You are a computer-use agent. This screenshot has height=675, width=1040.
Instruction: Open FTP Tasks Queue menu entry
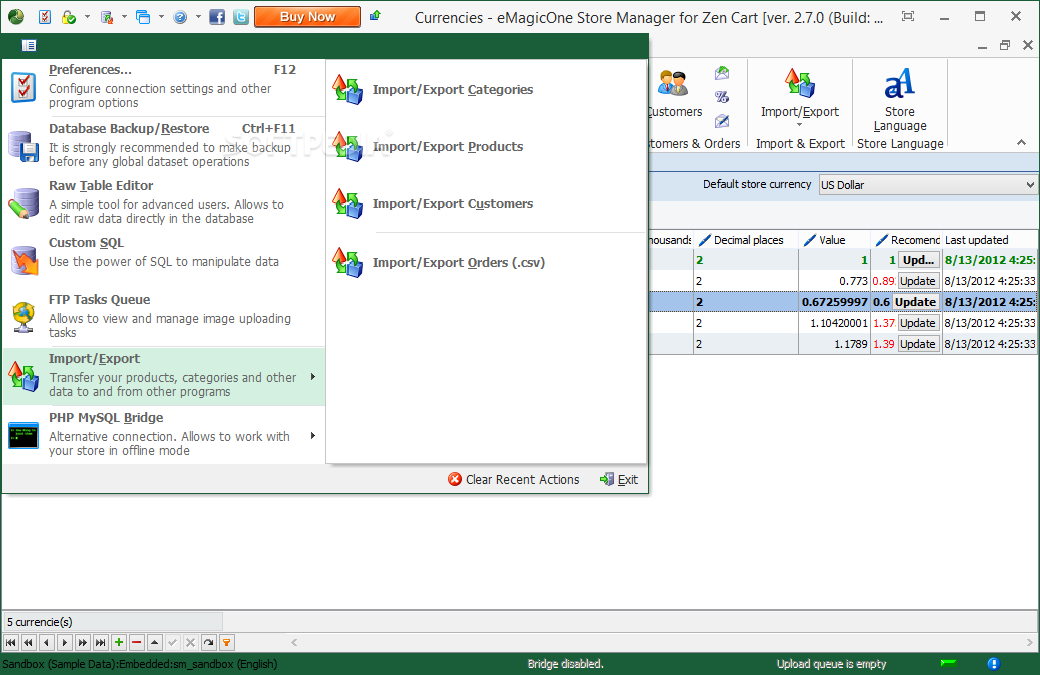point(164,316)
